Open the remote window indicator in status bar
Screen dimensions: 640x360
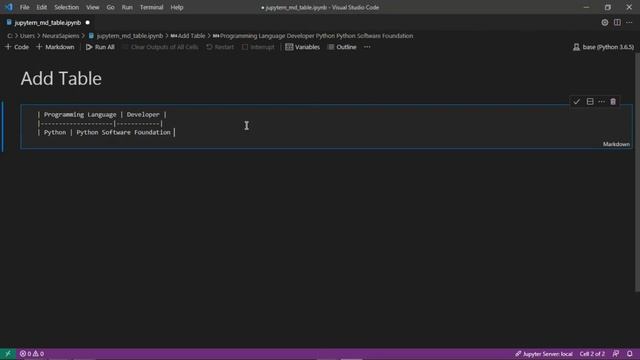coord(8,354)
